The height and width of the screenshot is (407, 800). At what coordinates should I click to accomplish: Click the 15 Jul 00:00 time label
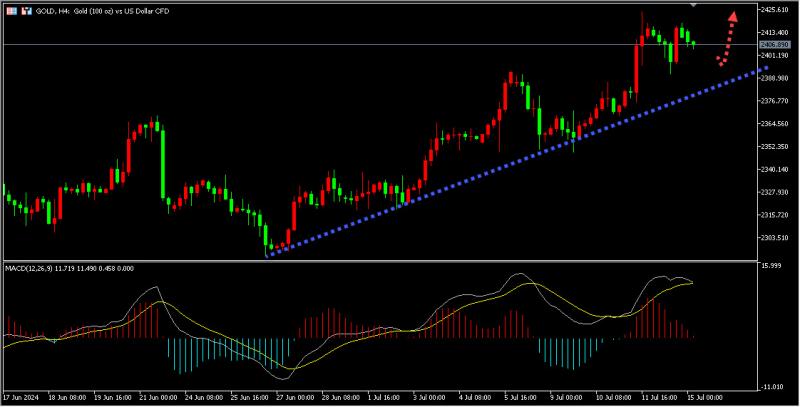705,397
